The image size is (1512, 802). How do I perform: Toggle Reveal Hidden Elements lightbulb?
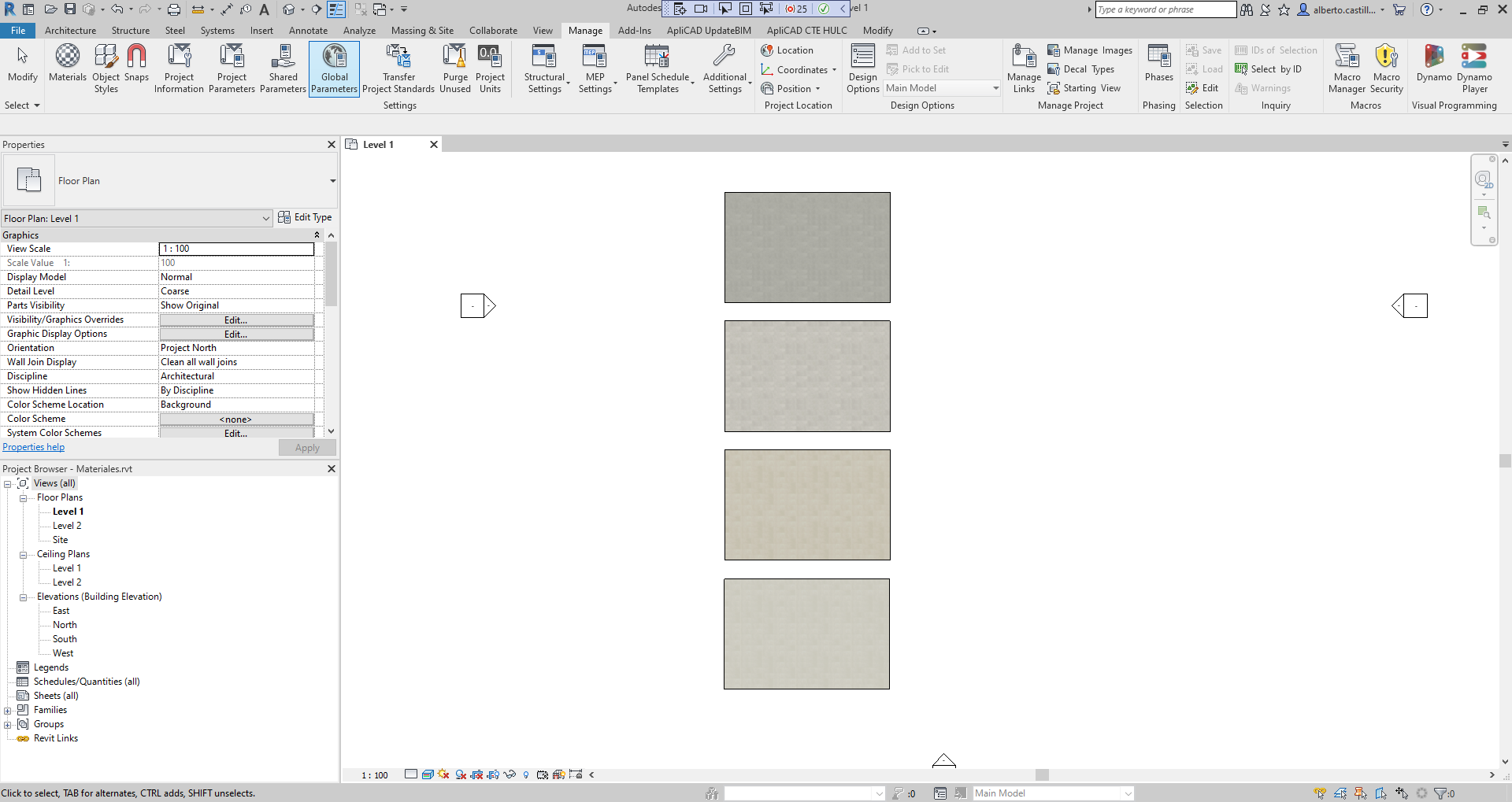pyautogui.click(x=526, y=774)
